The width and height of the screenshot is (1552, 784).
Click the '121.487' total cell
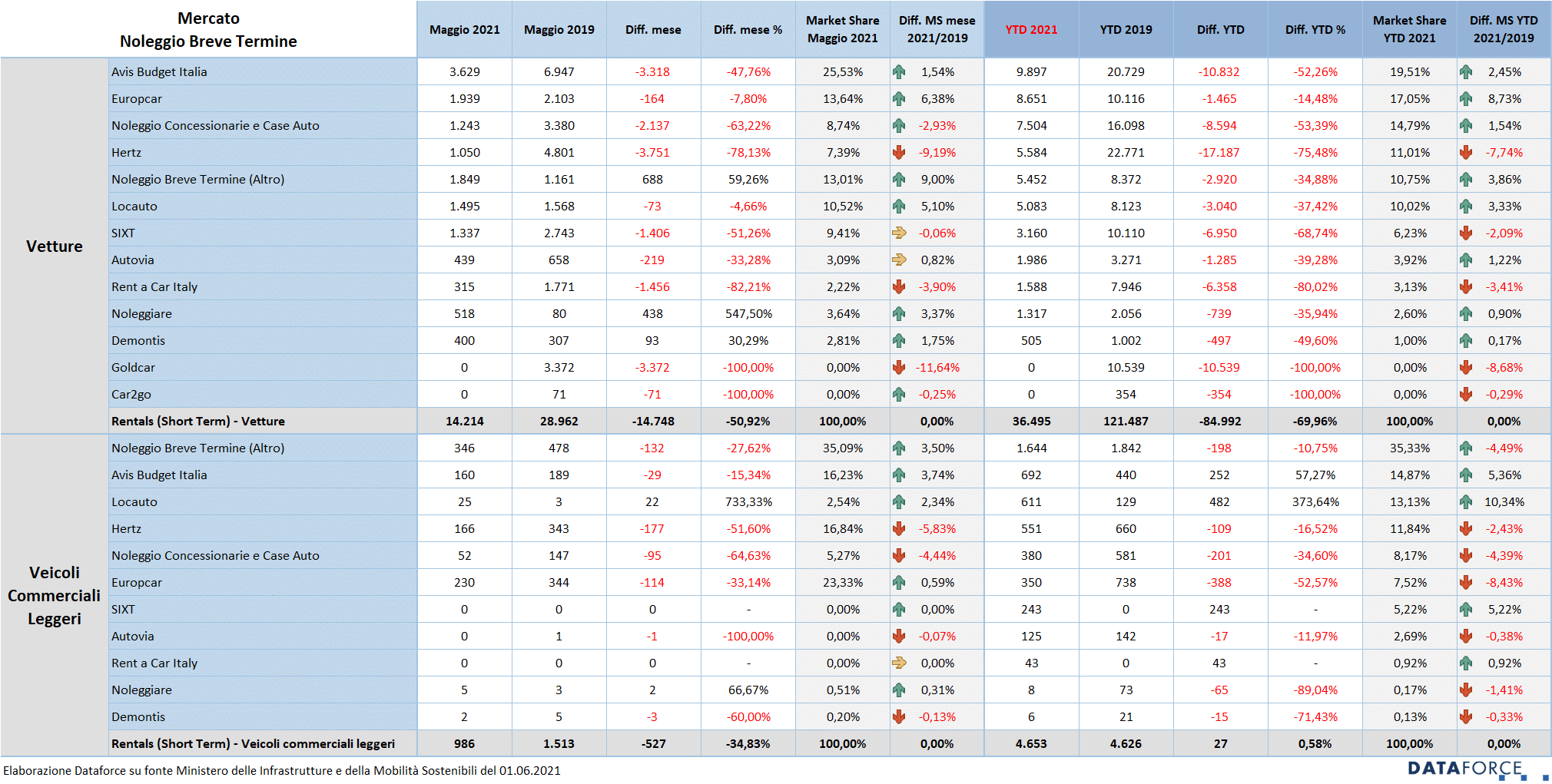coord(1126,422)
